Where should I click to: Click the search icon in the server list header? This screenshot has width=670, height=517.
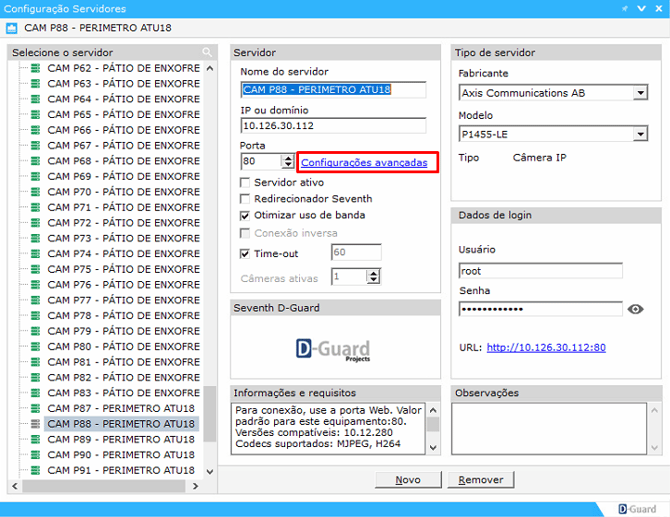pos(207,52)
